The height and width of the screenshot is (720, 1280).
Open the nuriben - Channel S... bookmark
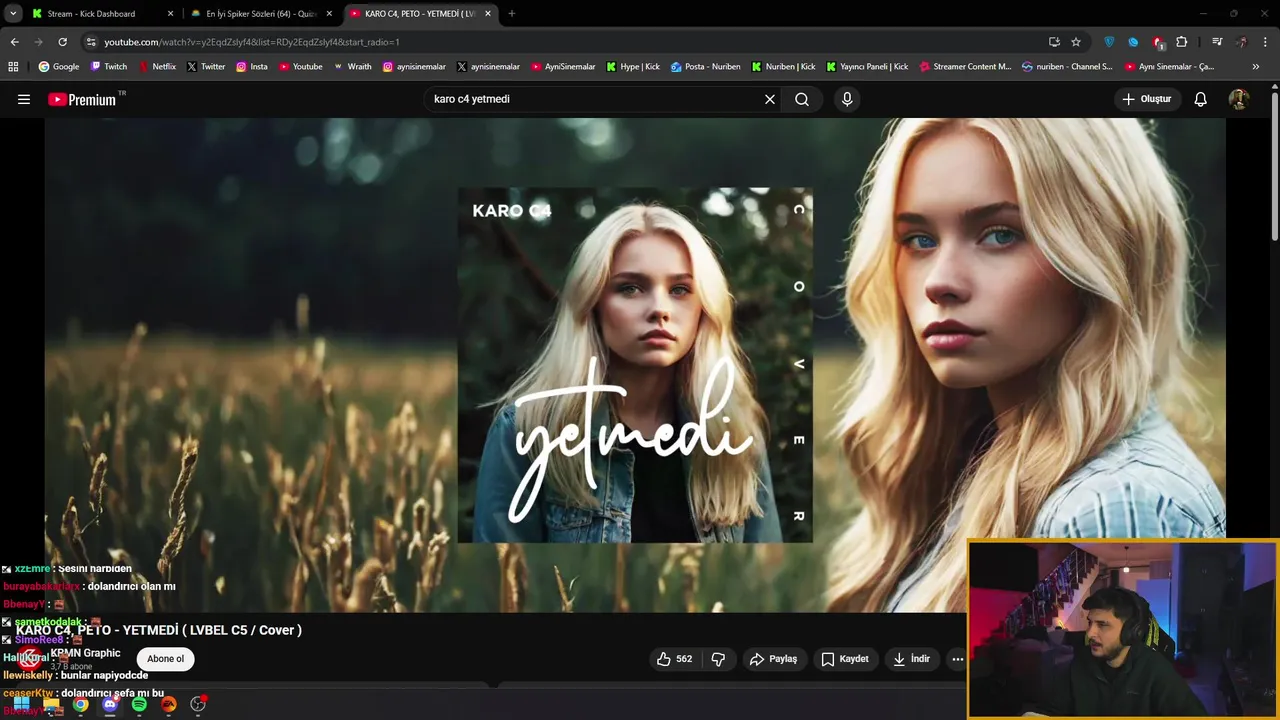pos(1067,67)
